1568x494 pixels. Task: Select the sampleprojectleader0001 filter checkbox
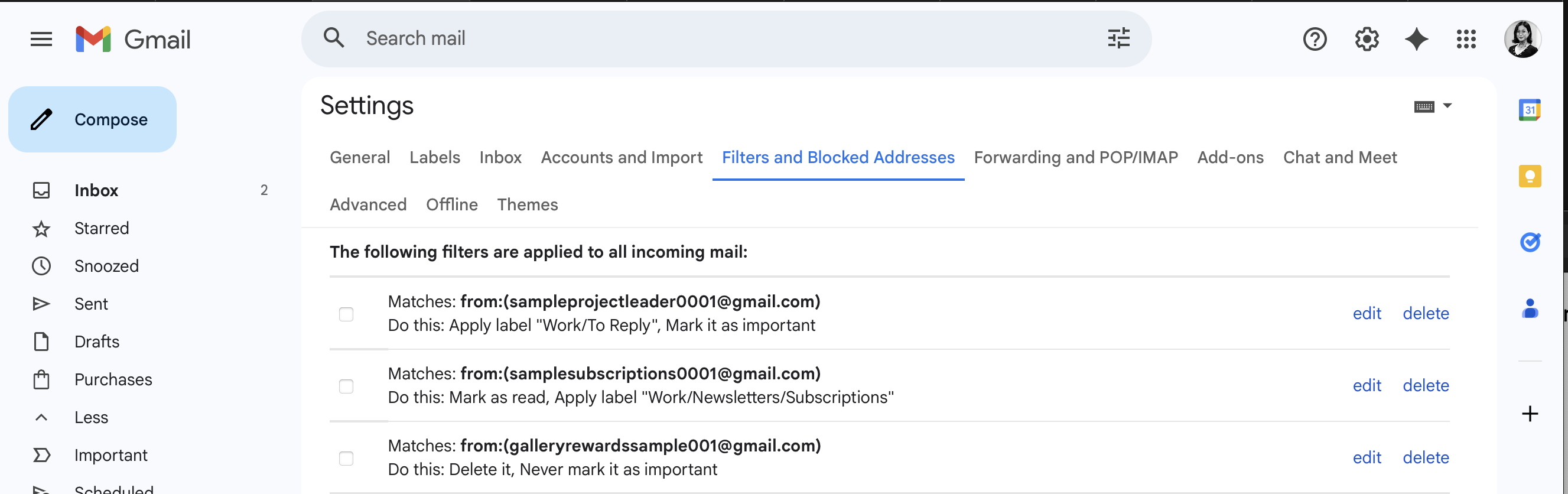pos(346,314)
